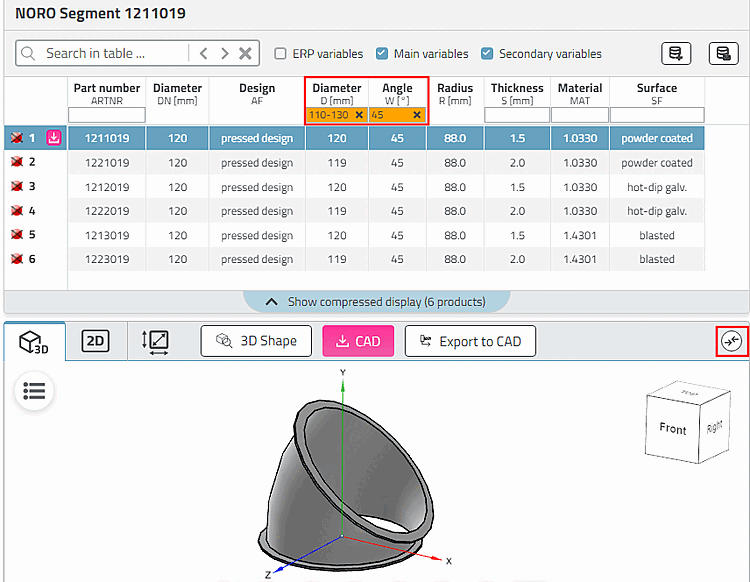
Task: Click the first database export icon
Action: click(x=676, y=53)
